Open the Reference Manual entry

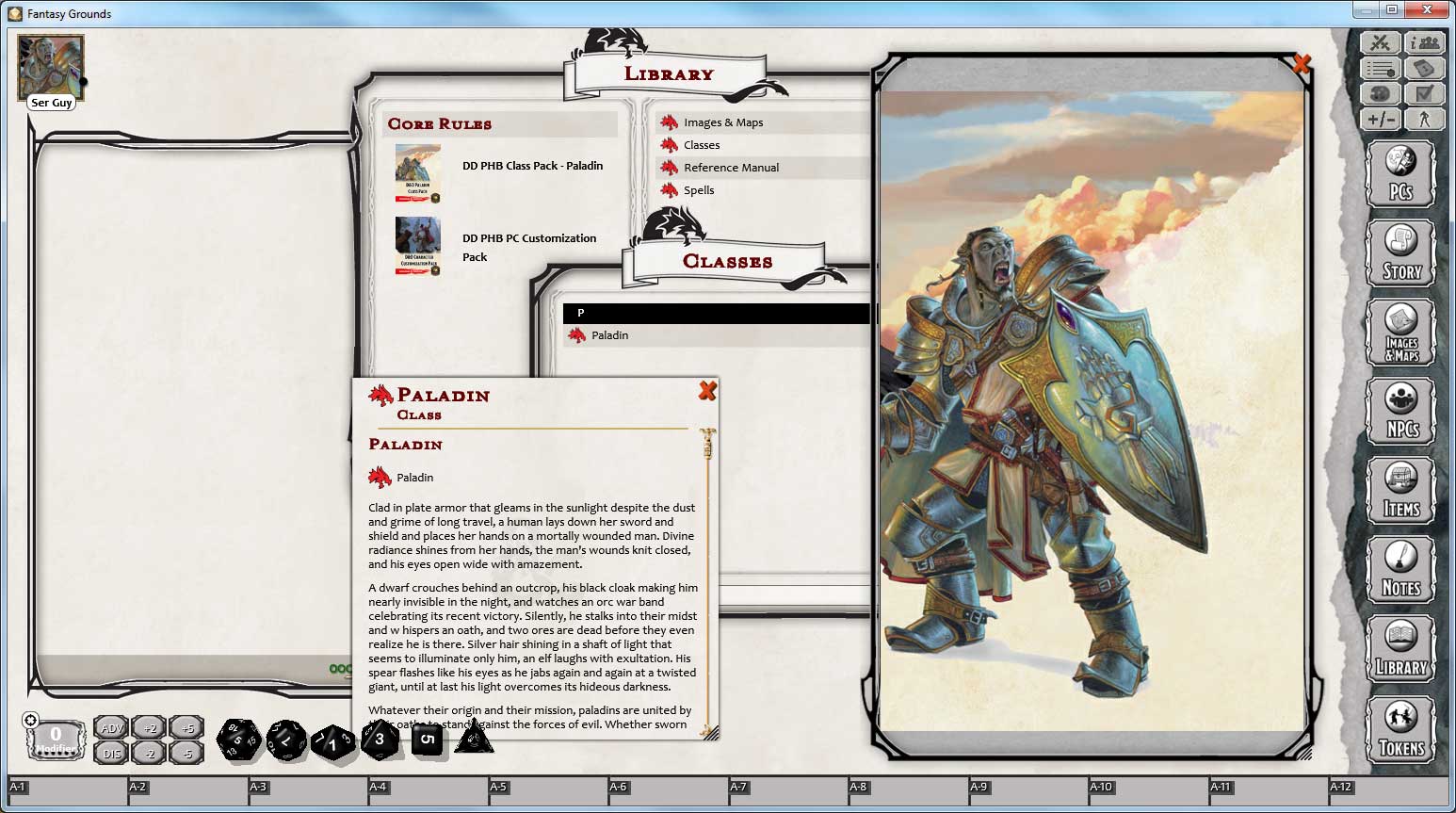click(x=733, y=167)
